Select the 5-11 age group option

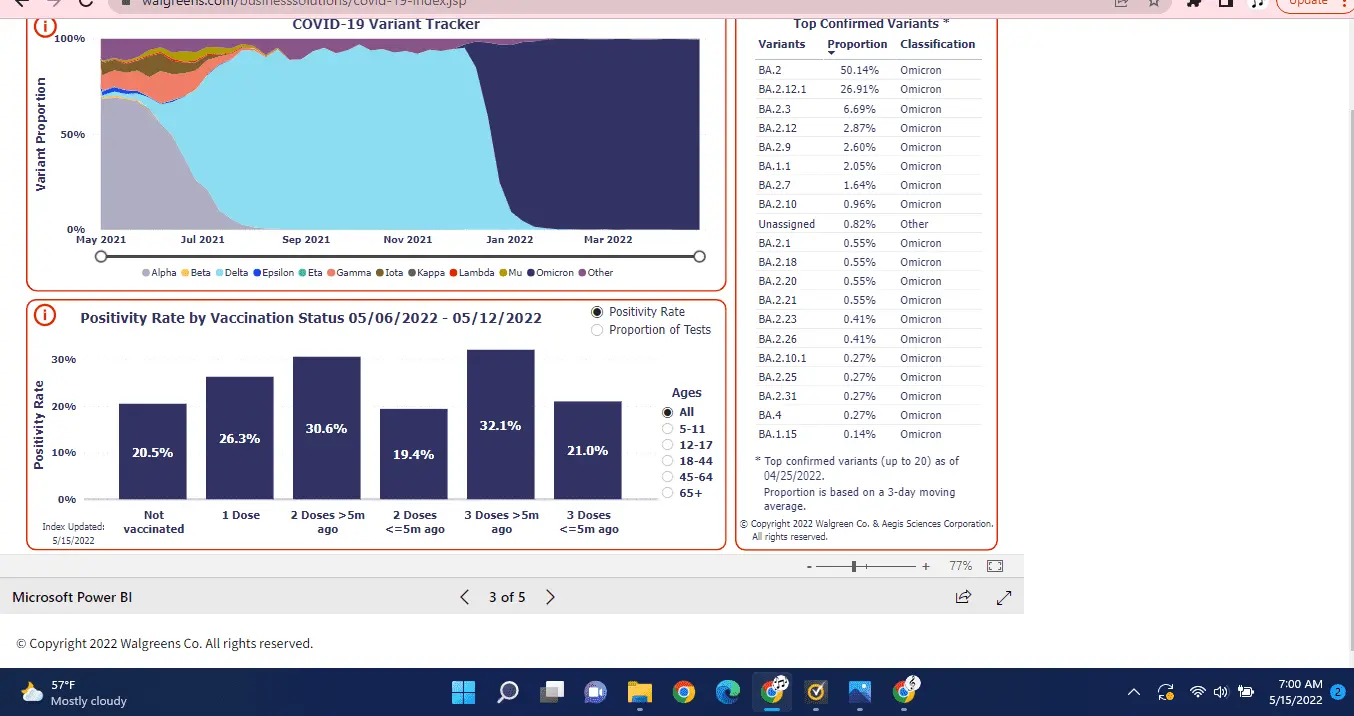coord(668,428)
